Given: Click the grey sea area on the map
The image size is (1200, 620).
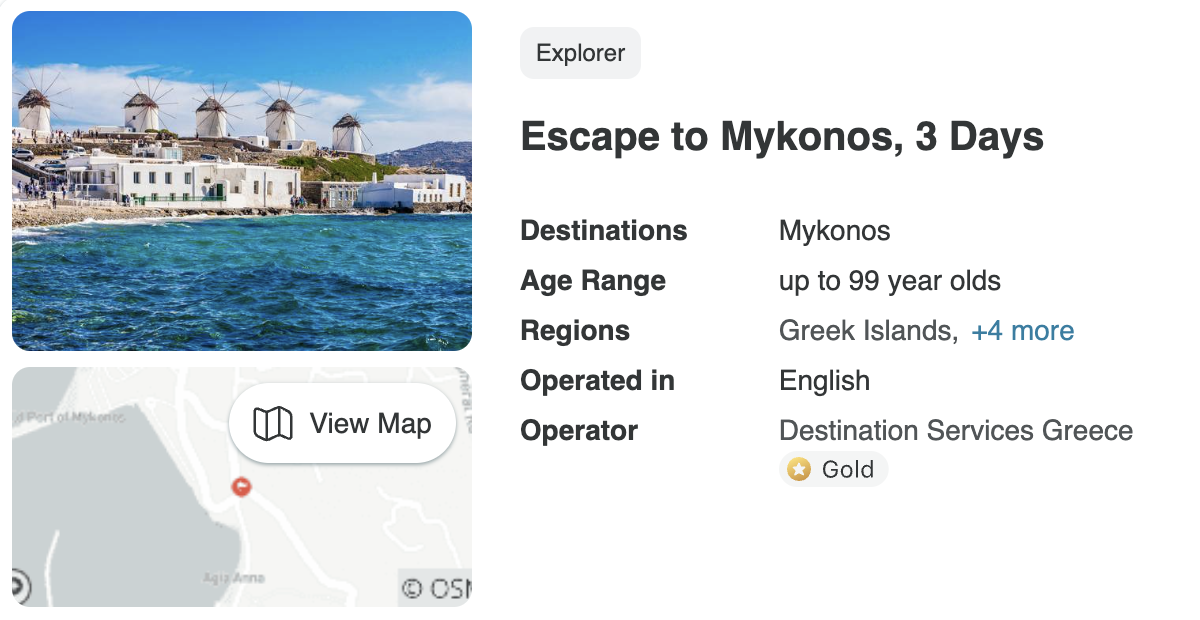Looking at the screenshot, I should pyautogui.click(x=110, y=500).
